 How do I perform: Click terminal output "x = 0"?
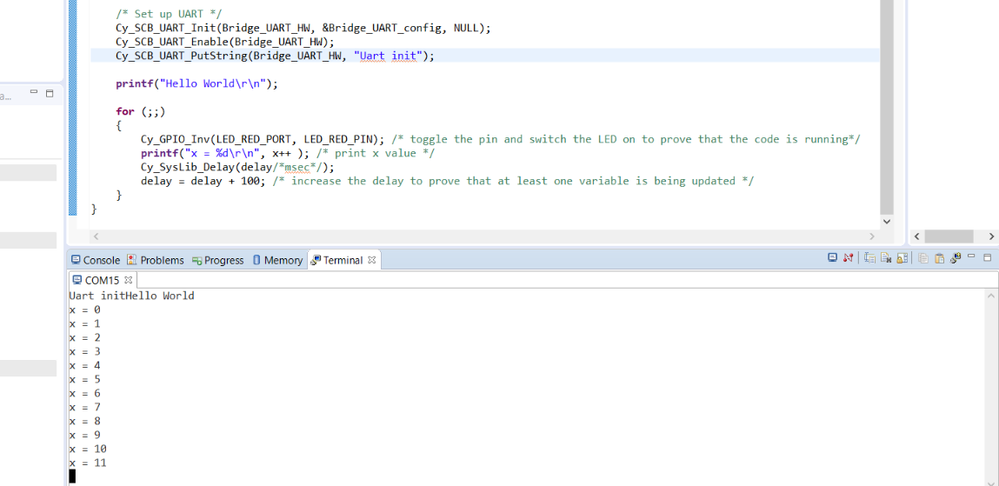[85, 310]
